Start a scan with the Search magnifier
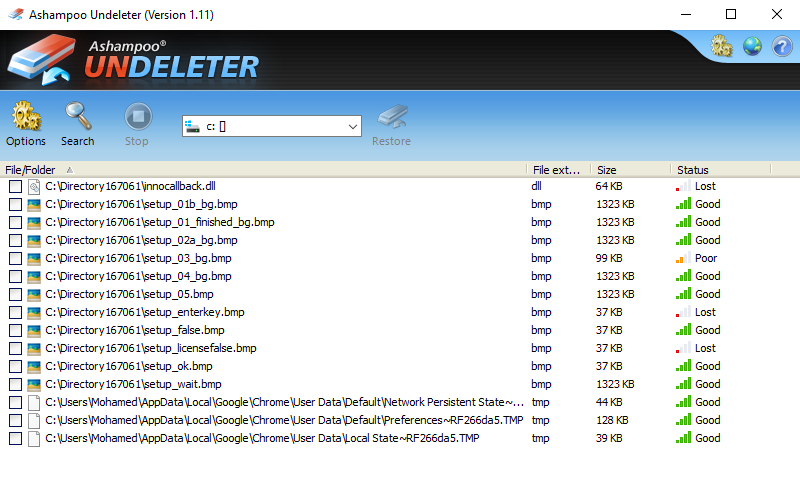 [x=78, y=116]
